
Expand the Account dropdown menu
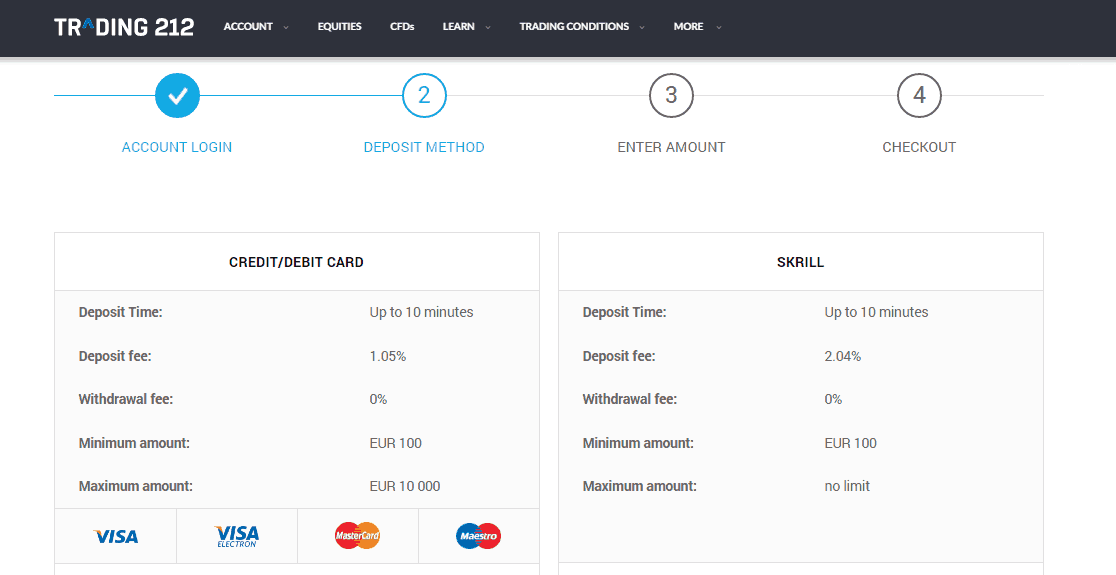tap(255, 27)
